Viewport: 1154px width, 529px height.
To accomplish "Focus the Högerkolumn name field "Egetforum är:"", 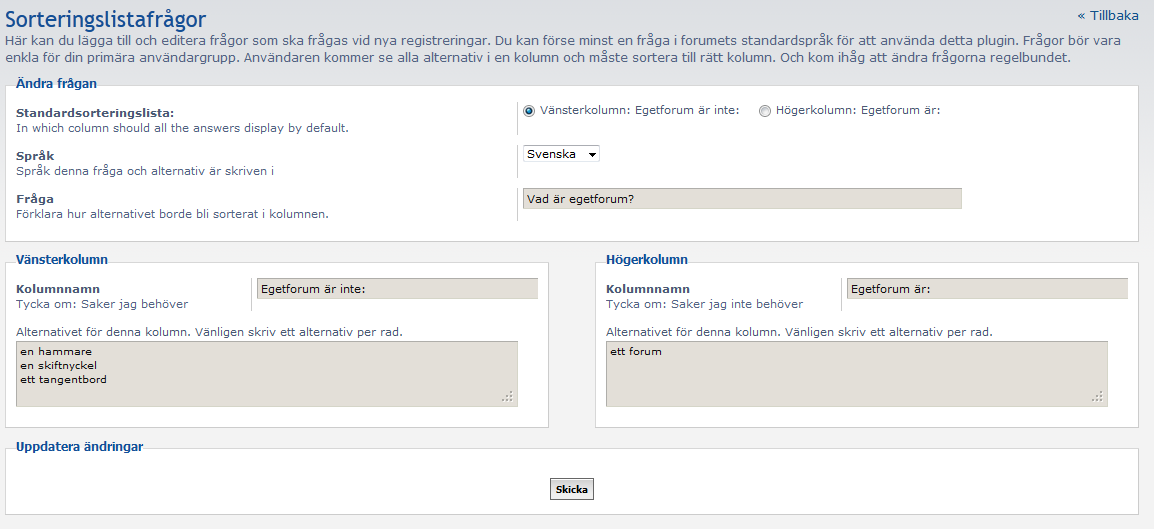I will click(987, 289).
